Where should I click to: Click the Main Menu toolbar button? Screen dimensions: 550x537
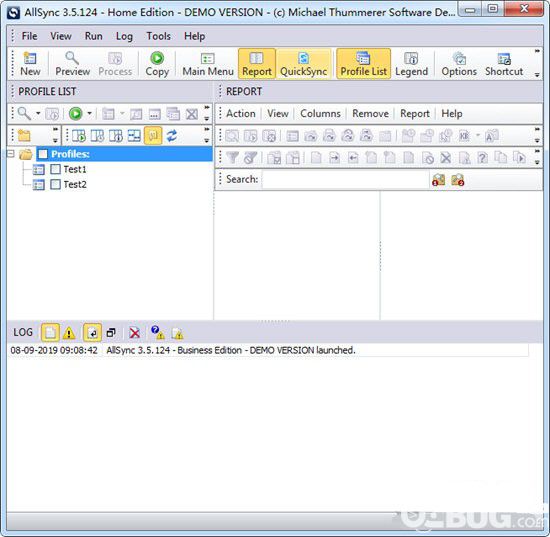pos(208,64)
